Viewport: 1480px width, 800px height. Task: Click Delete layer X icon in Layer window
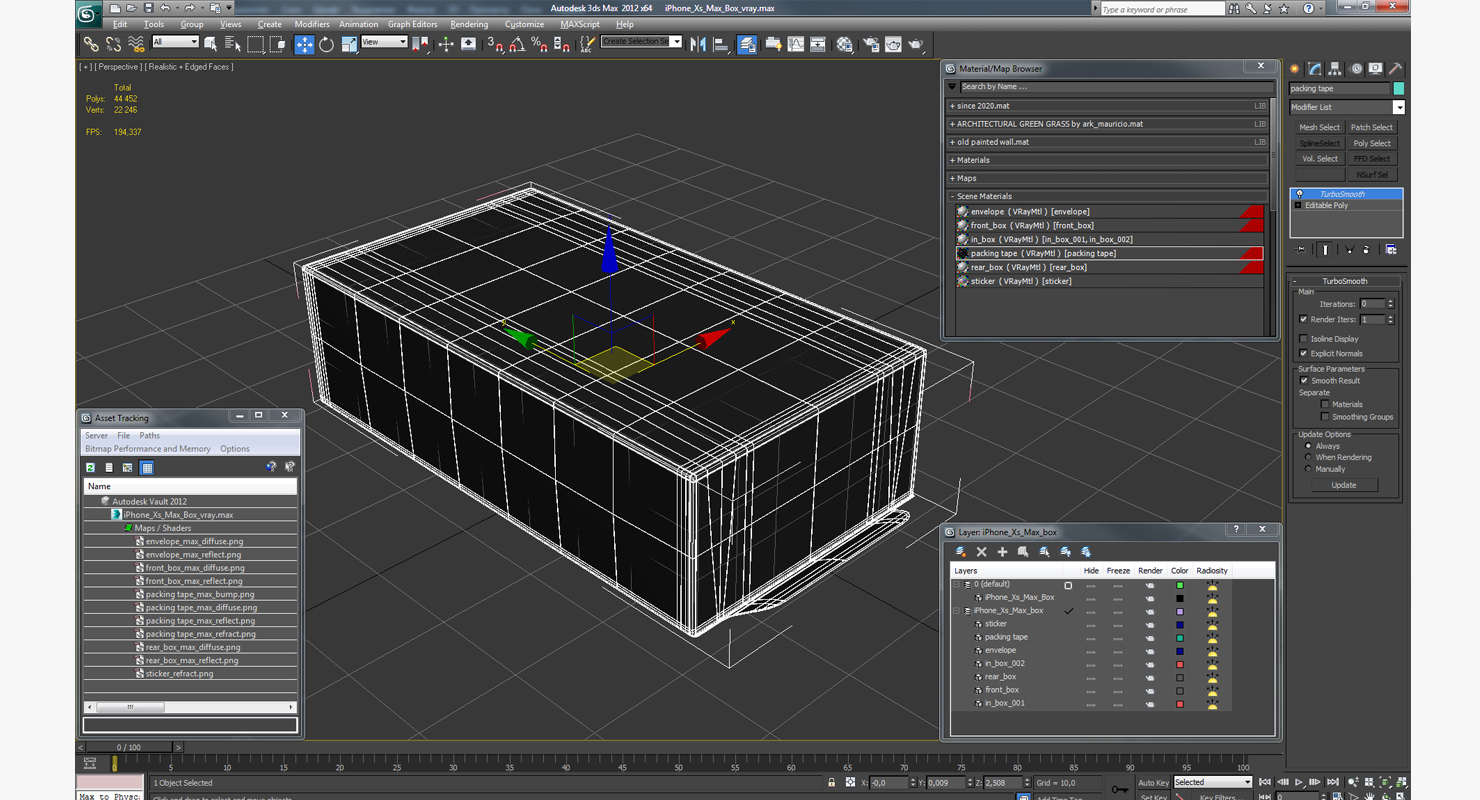[981, 552]
